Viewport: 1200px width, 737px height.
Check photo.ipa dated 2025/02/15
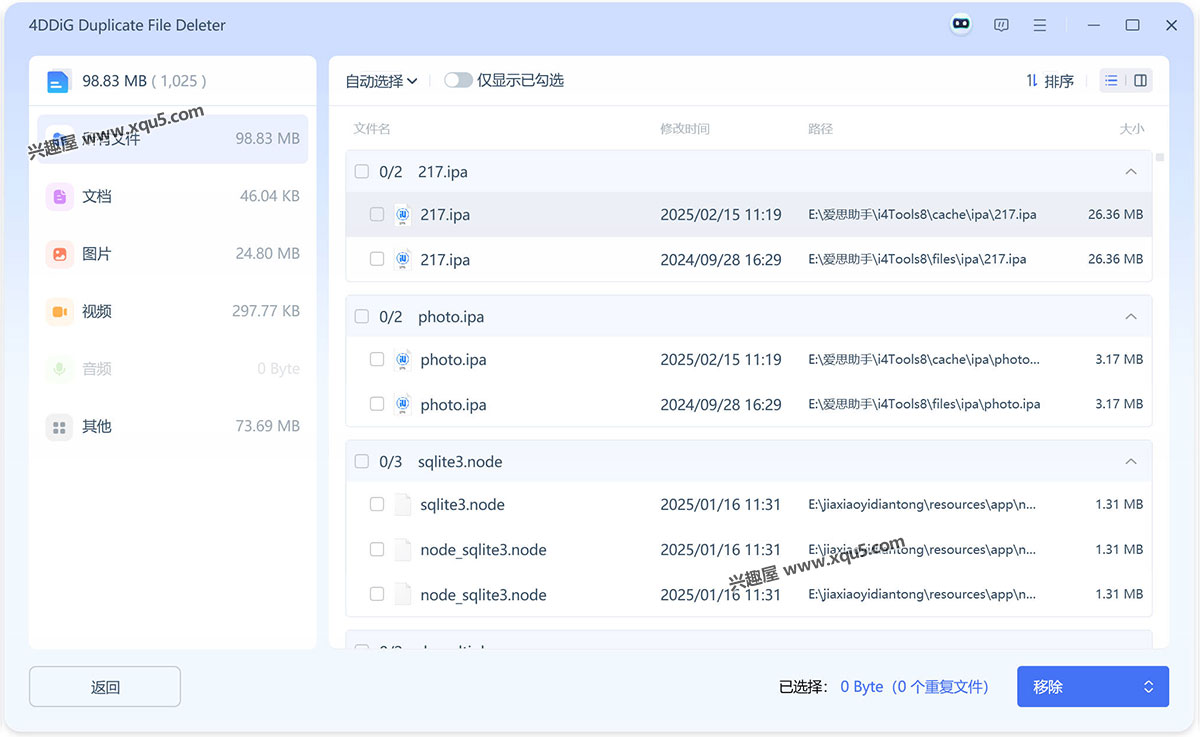click(377, 359)
